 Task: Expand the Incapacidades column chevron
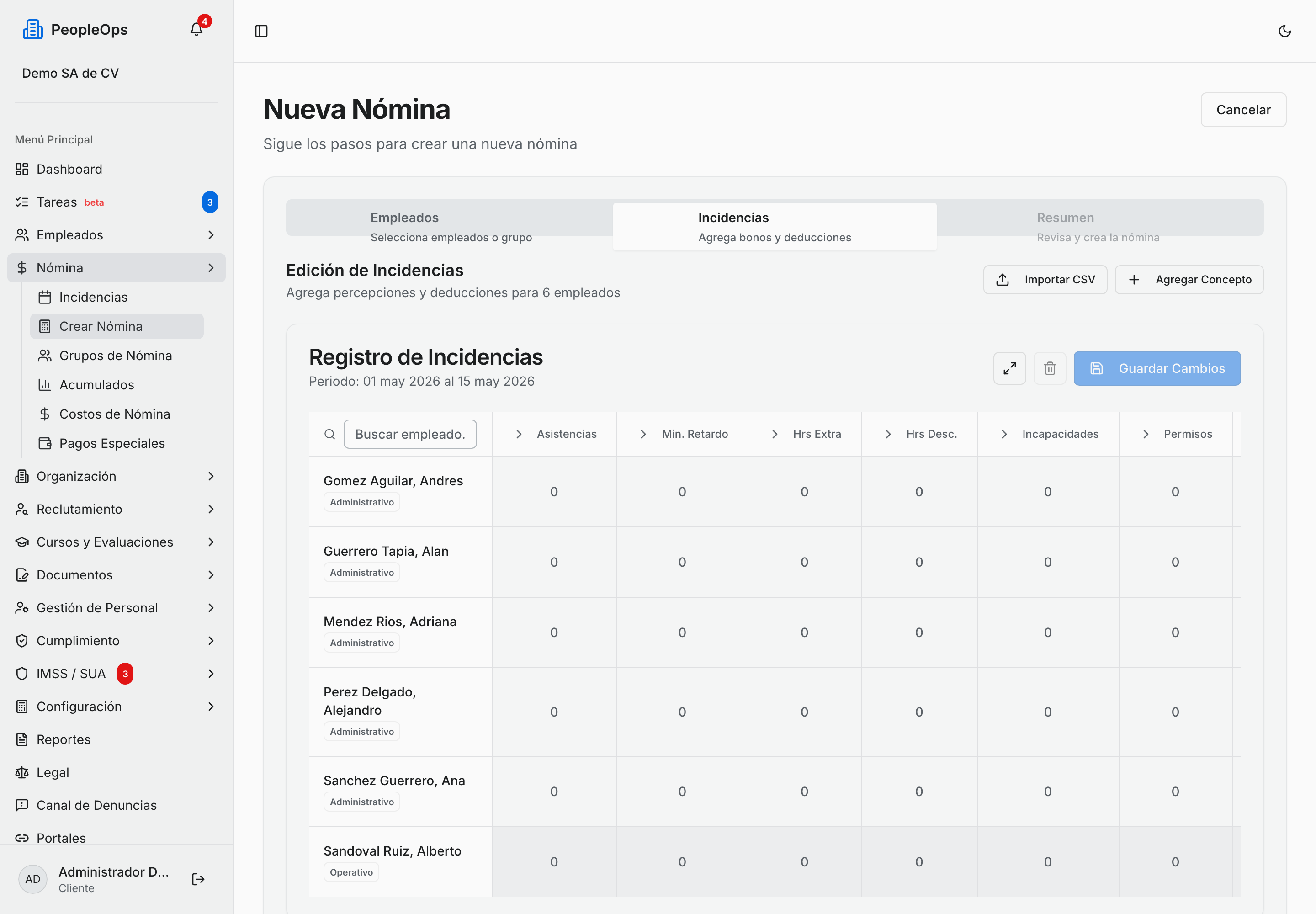(x=1004, y=434)
